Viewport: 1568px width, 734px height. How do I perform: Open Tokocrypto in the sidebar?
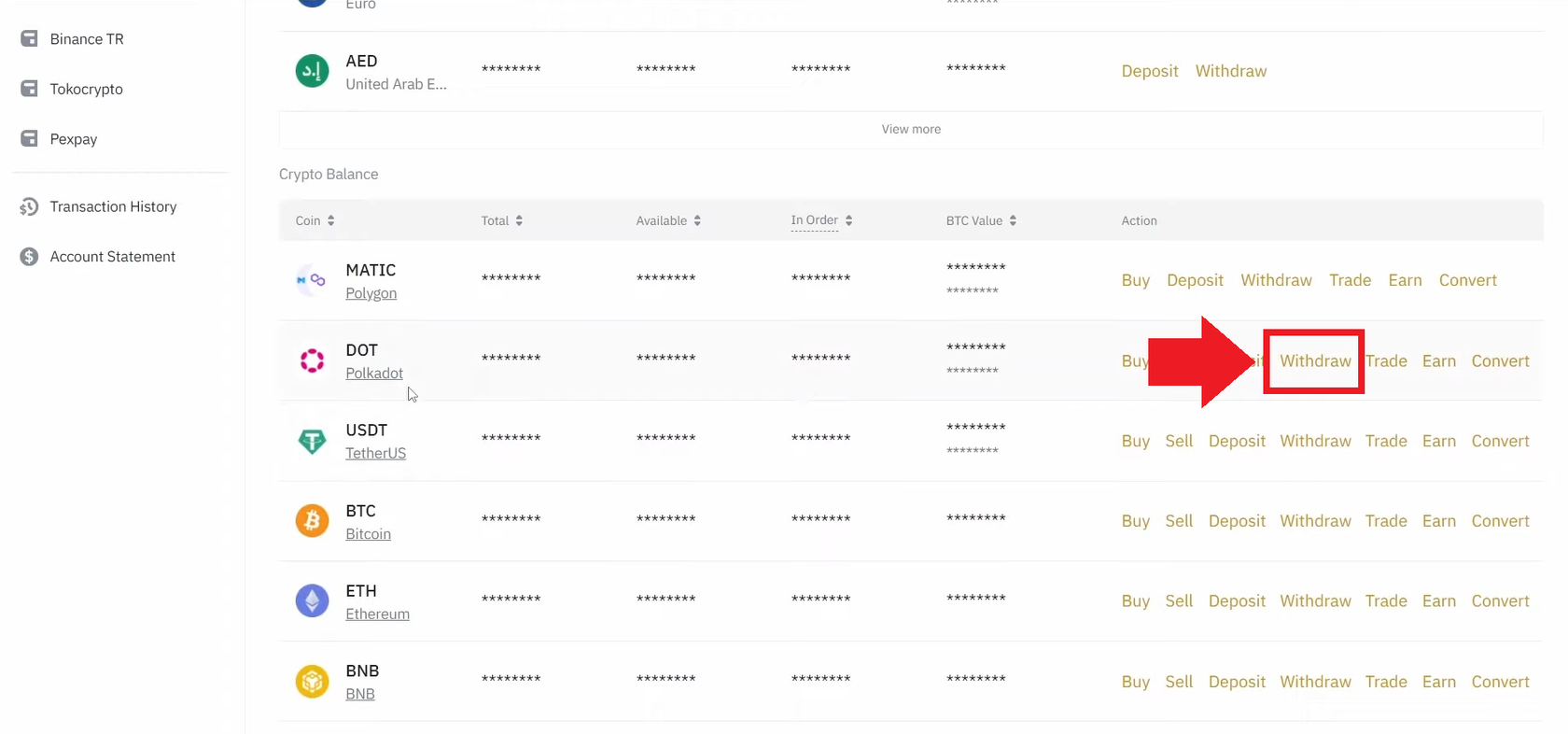(x=86, y=90)
